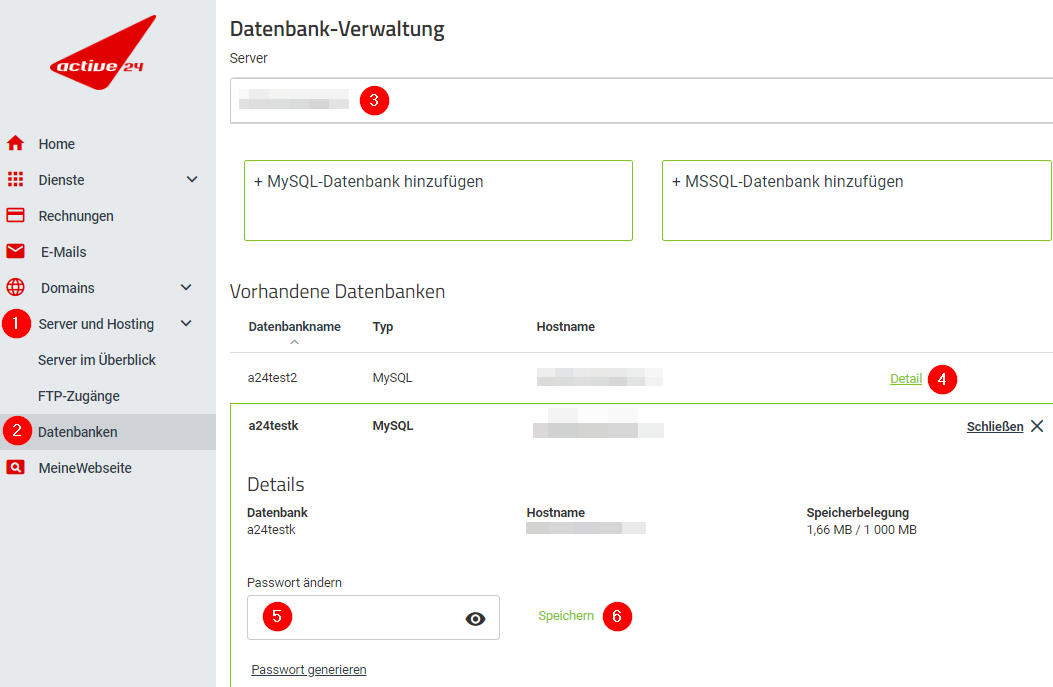Click the Domains globe icon
This screenshot has height=687, width=1053.
click(15, 288)
